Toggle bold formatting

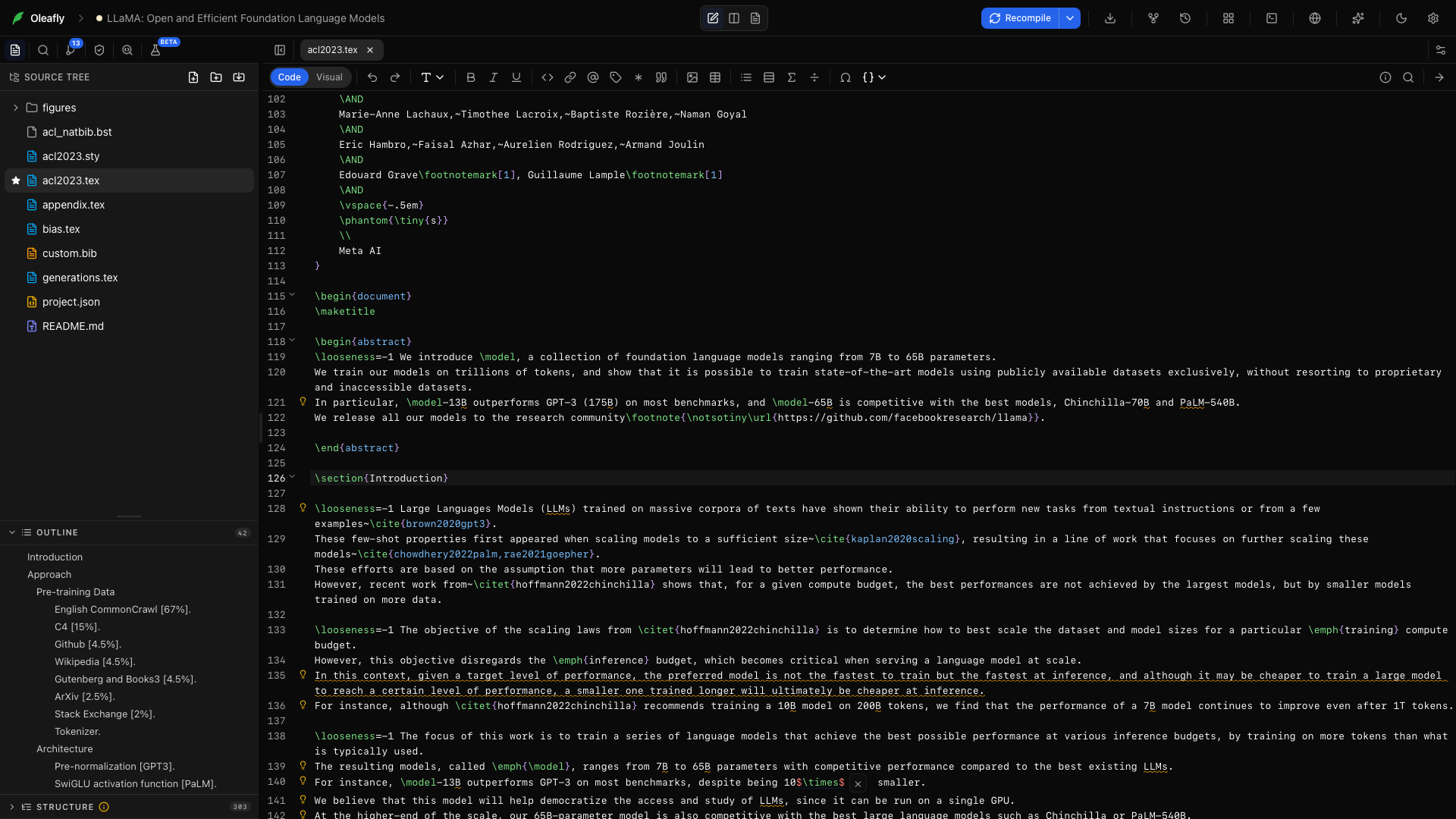click(471, 77)
